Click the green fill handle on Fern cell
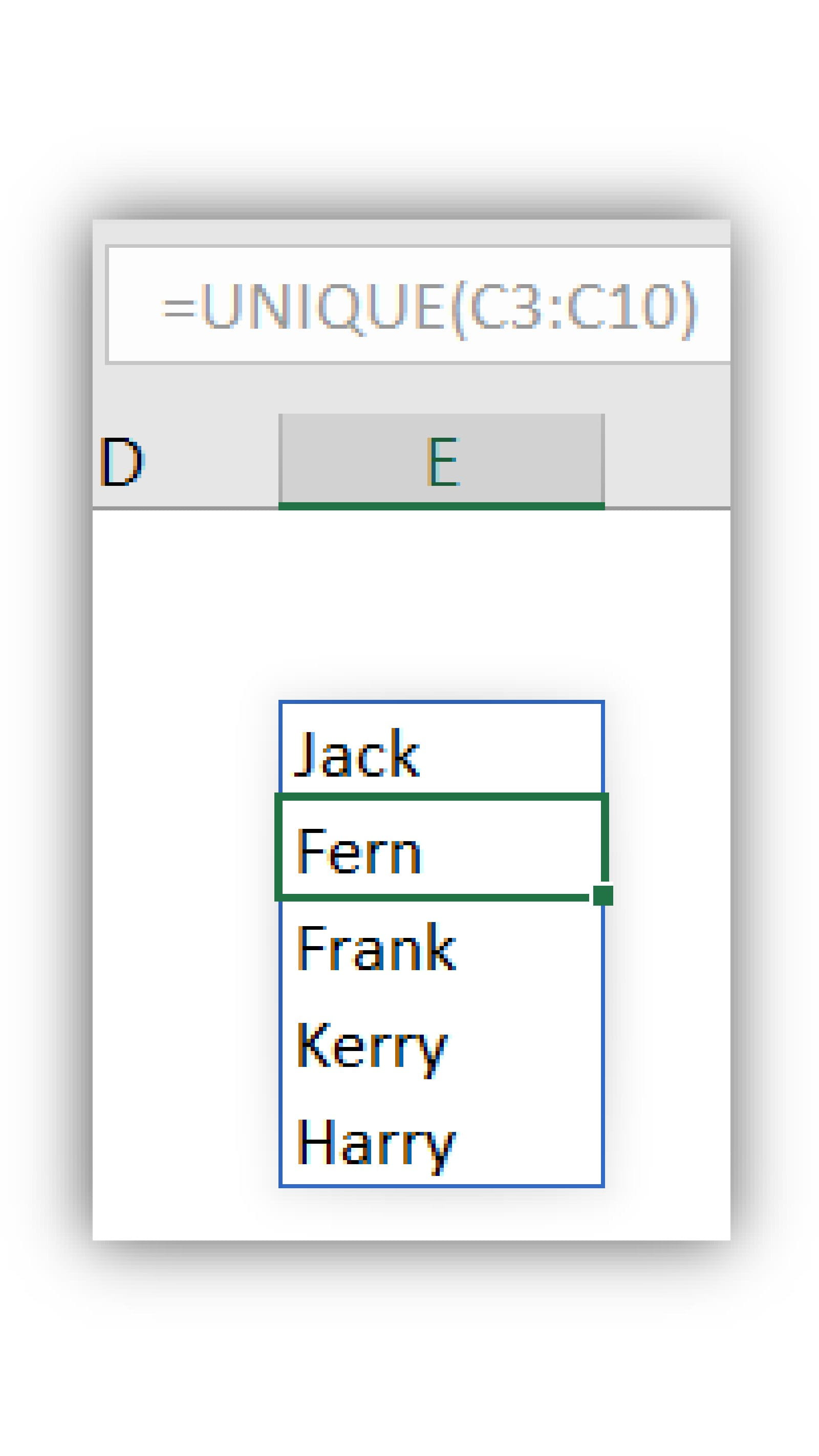Image resolution: width=819 pixels, height=1456 pixels. click(x=603, y=896)
